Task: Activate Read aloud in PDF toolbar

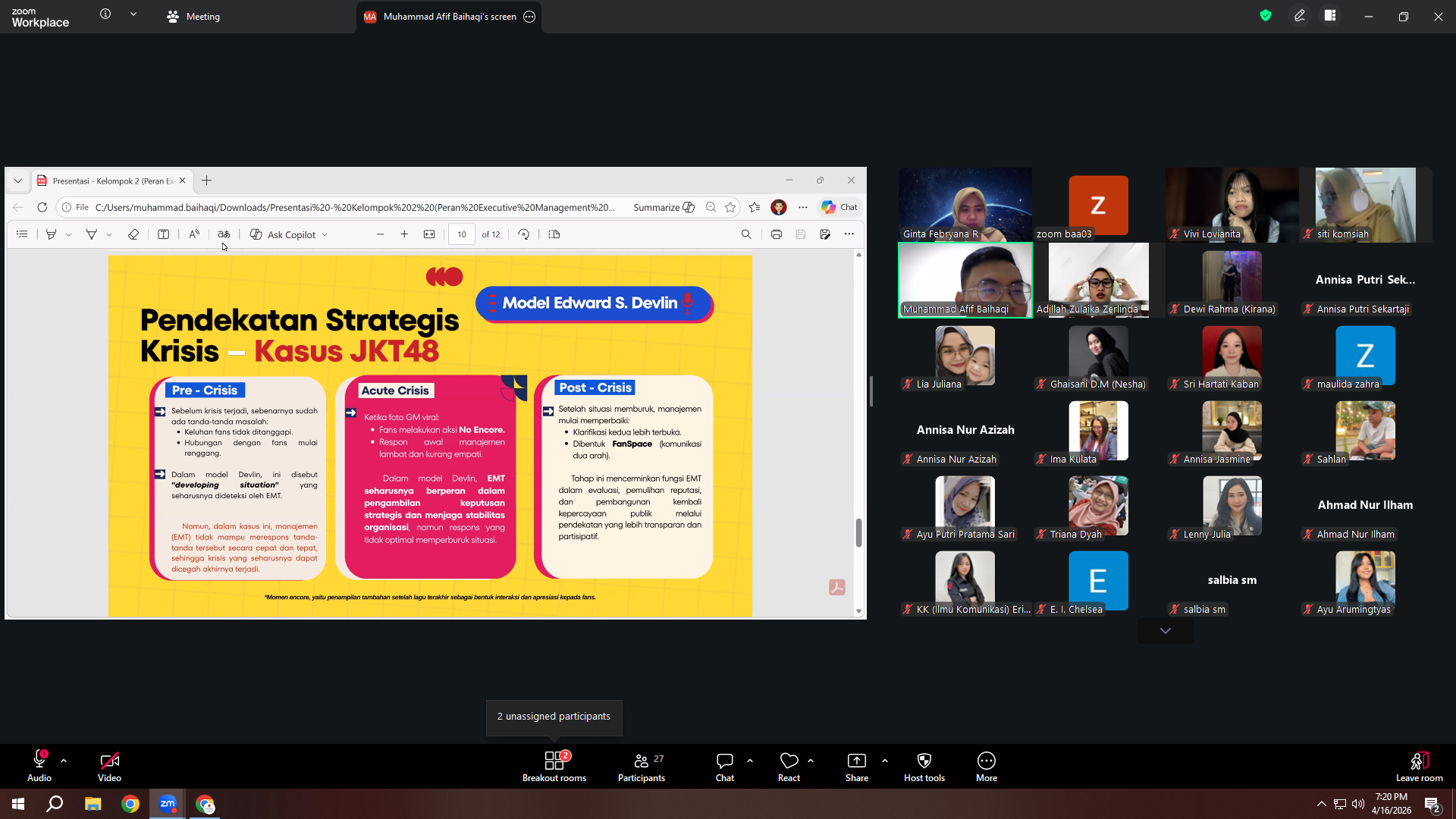Action: point(194,234)
